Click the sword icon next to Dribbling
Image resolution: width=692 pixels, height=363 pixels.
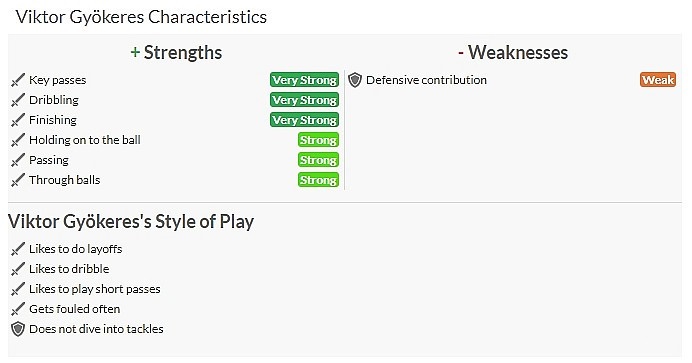[18, 100]
